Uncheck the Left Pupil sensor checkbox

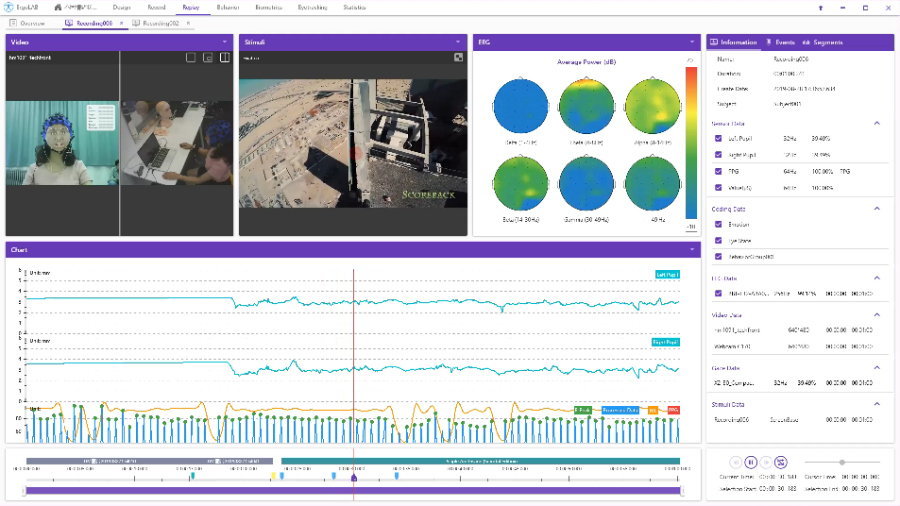coord(718,138)
